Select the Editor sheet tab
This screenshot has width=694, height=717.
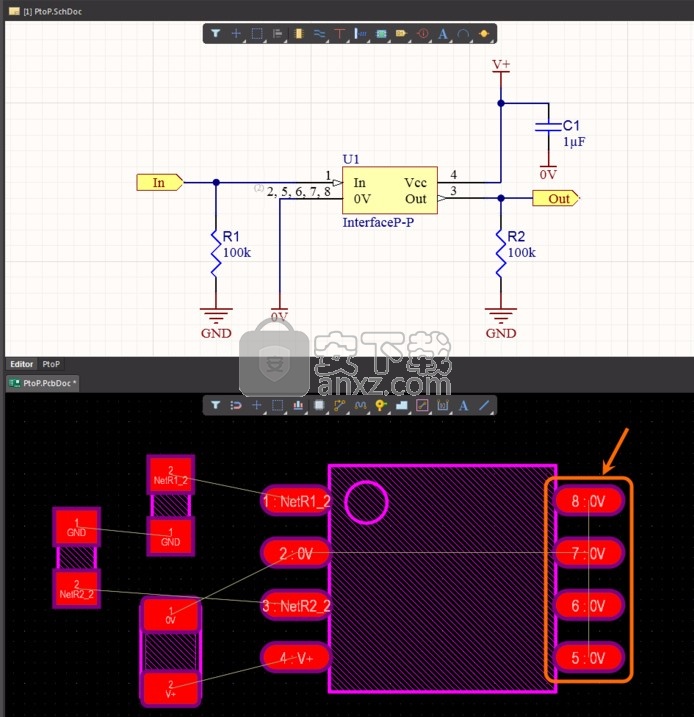pyautogui.click(x=21, y=364)
